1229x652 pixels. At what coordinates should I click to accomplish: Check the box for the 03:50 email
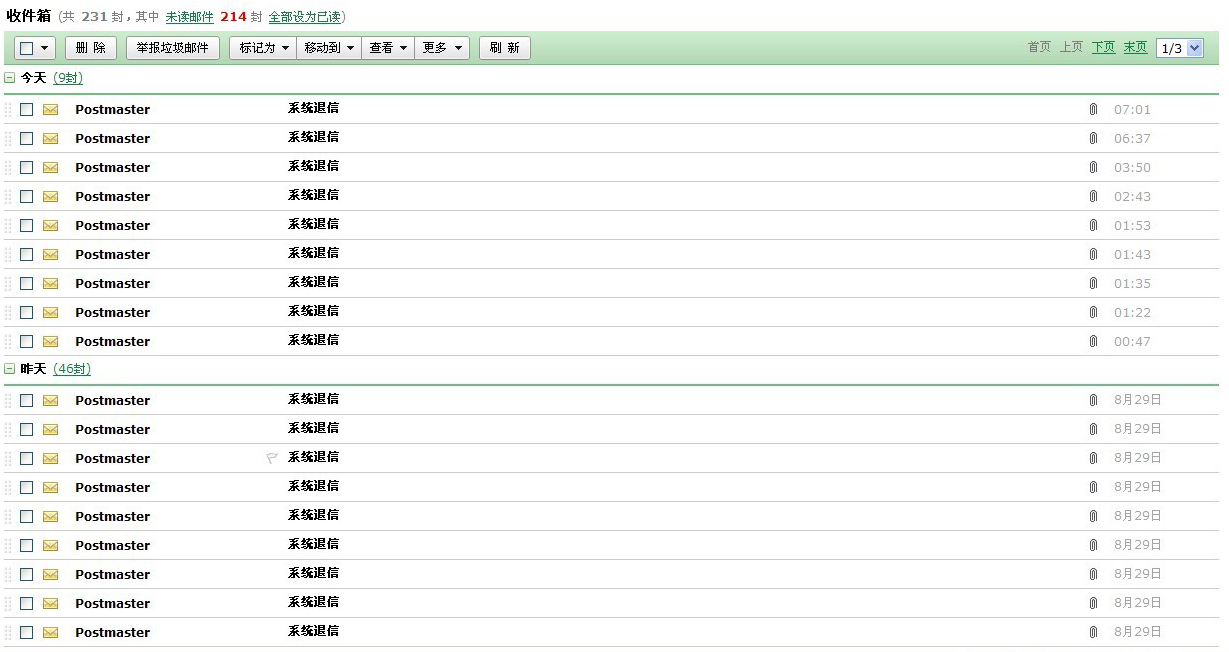click(x=27, y=168)
